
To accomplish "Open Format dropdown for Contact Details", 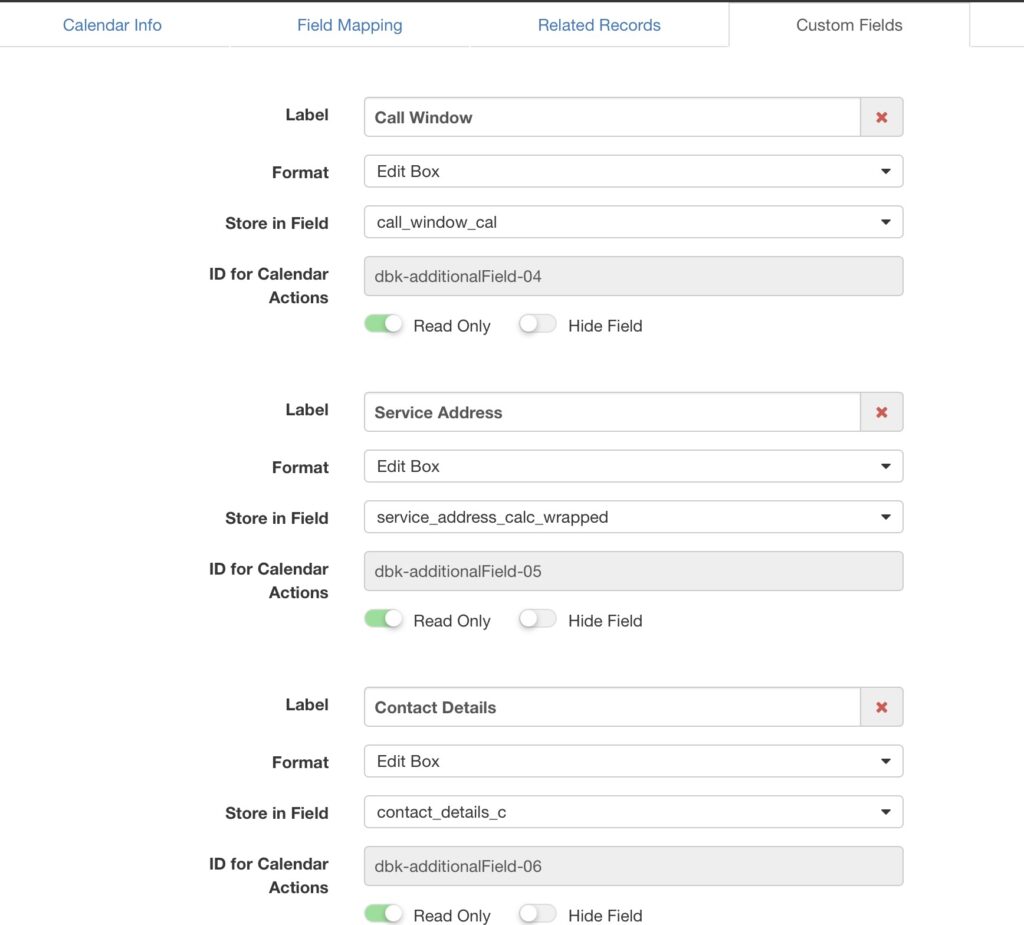I will click(x=633, y=761).
